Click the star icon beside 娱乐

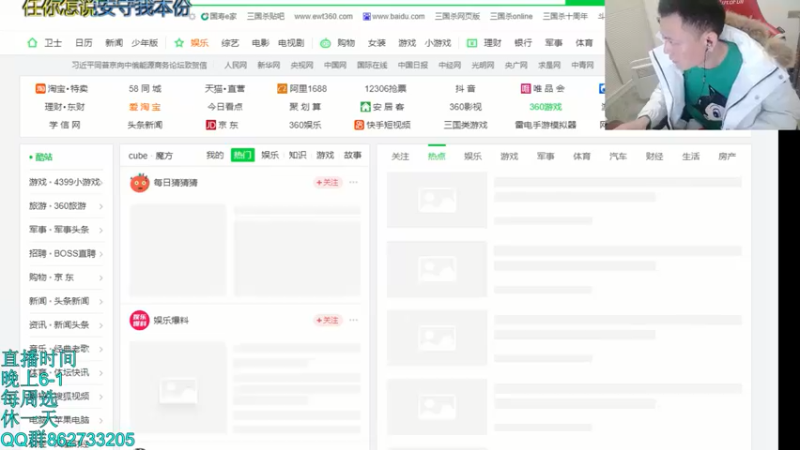pos(179,43)
